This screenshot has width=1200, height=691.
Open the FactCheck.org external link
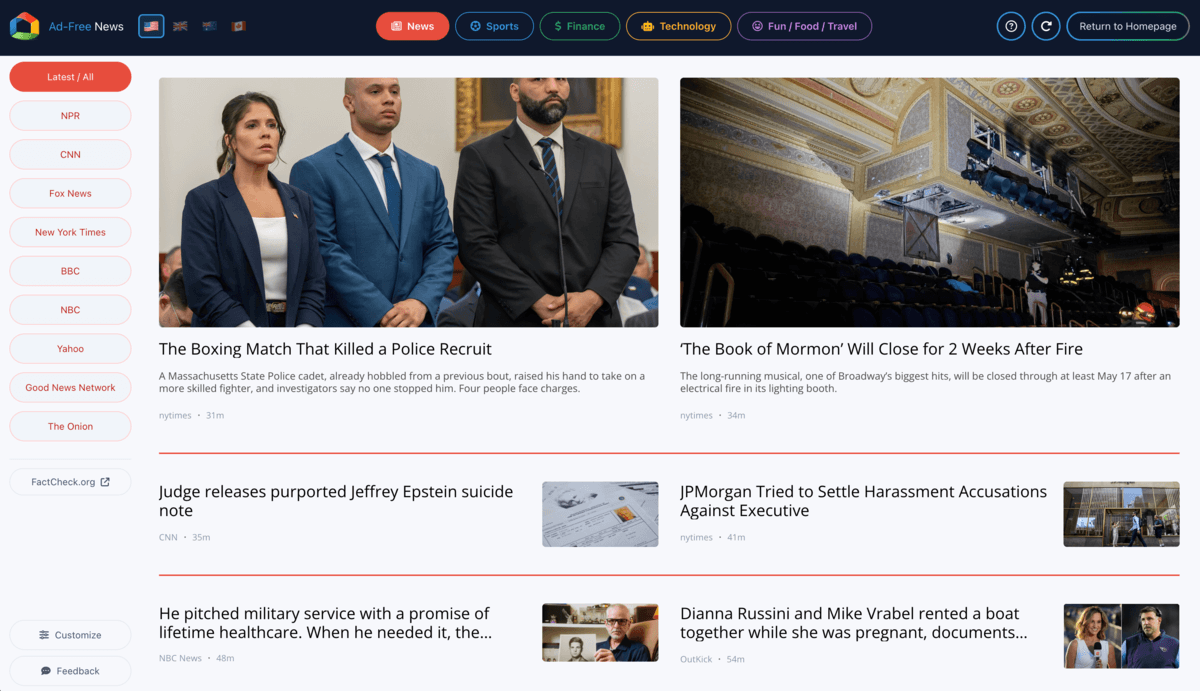[70, 482]
